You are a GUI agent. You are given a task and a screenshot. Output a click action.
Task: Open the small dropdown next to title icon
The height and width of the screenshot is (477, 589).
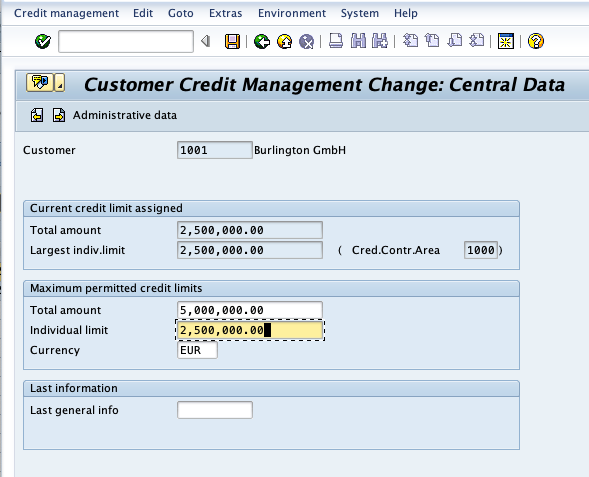pos(60,83)
